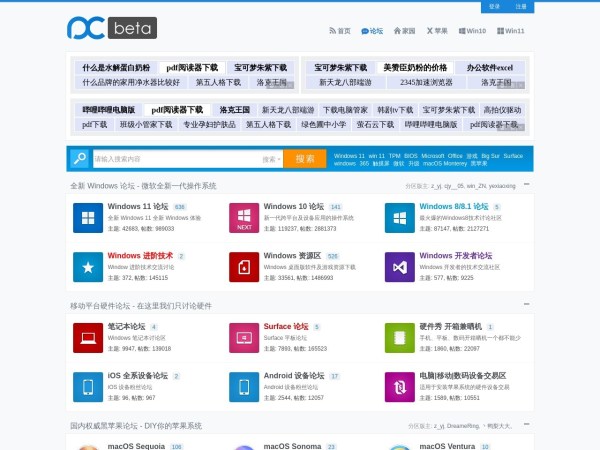600x450 pixels.
Task: Collapse the 国内权威黑苹果论坛 section
Action: (526, 424)
